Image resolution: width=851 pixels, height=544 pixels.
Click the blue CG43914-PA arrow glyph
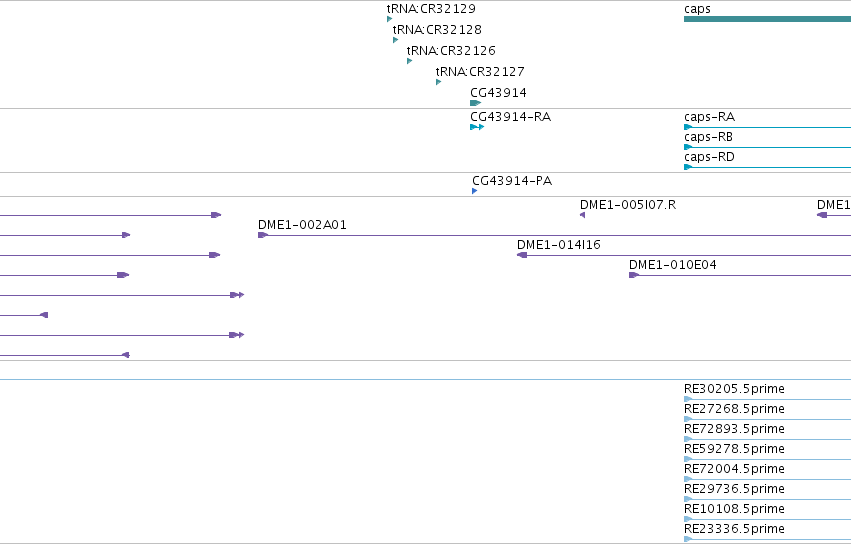pyautogui.click(x=474, y=191)
